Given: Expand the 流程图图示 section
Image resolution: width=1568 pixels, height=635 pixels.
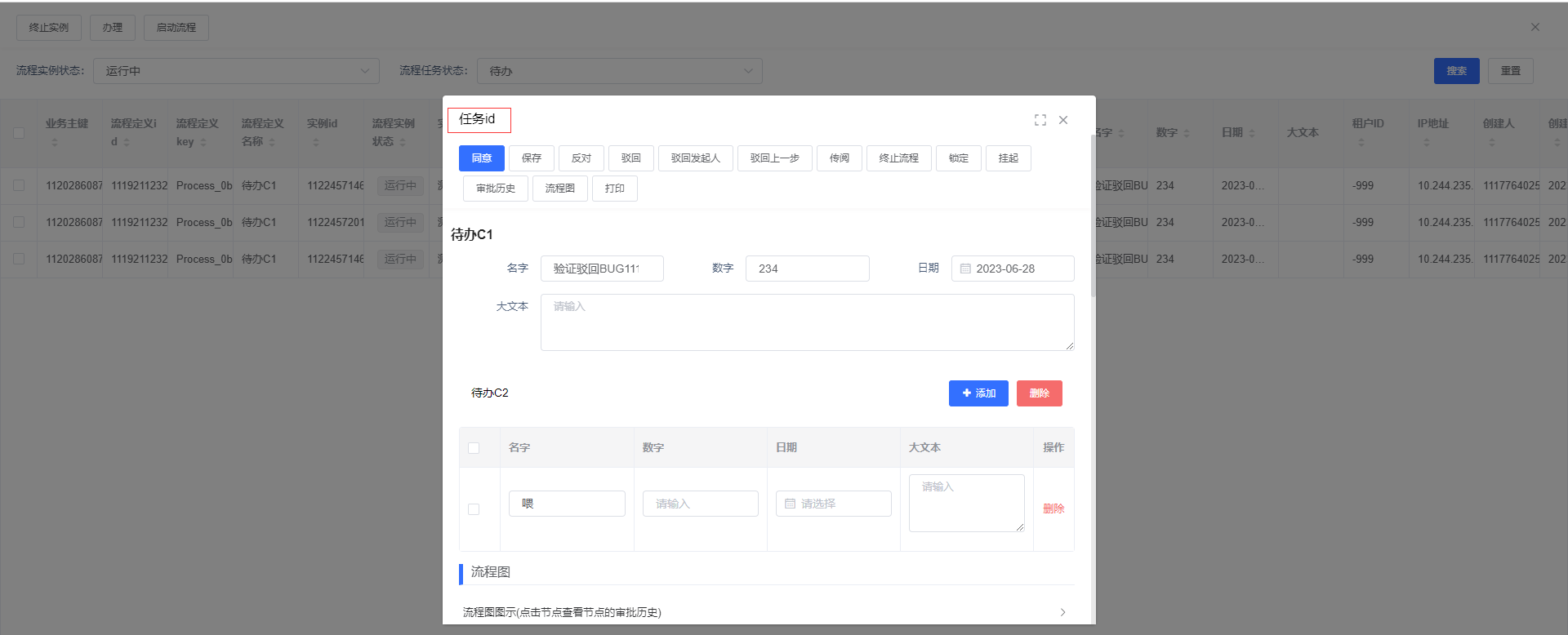Looking at the screenshot, I should (x=1062, y=612).
